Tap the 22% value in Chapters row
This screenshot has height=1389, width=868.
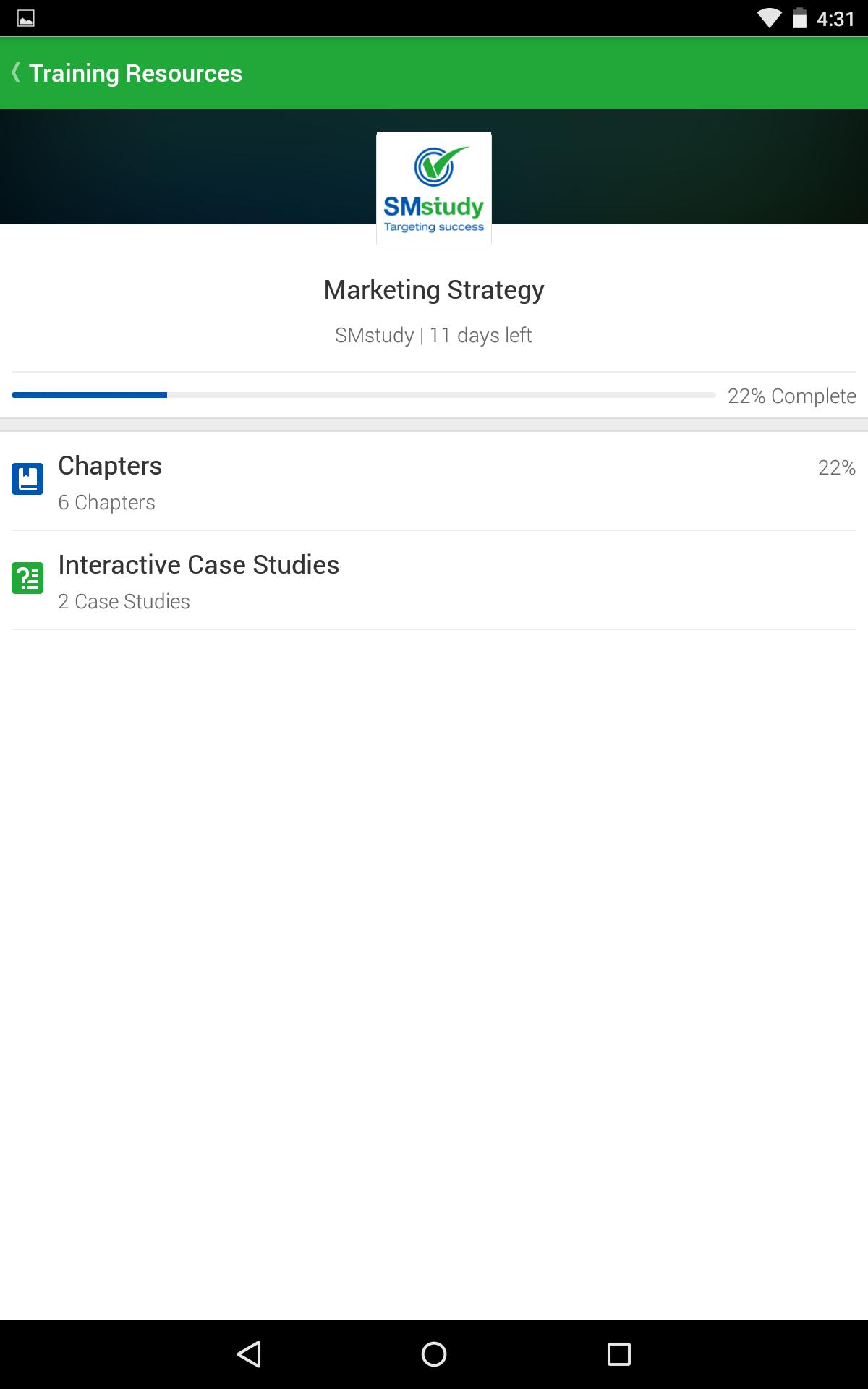(837, 468)
